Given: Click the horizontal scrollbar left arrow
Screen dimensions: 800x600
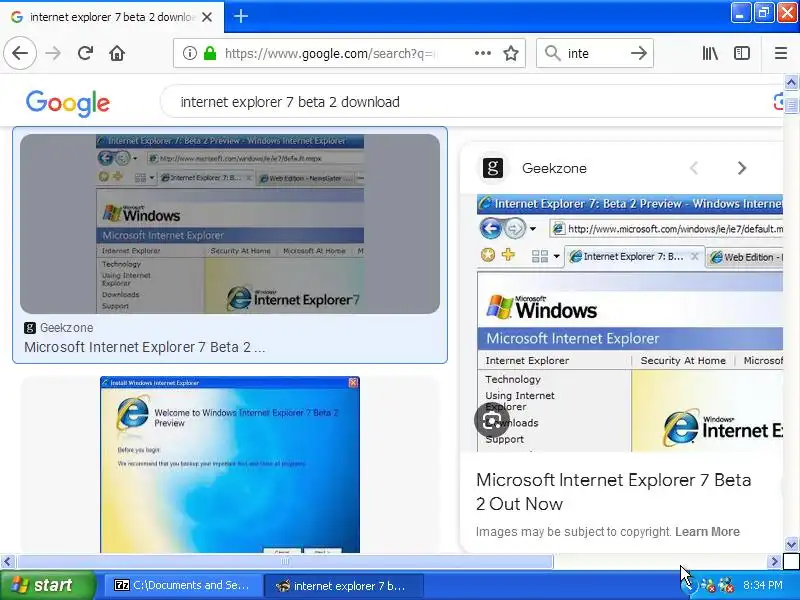Looking at the screenshot, I should [7, 562].
